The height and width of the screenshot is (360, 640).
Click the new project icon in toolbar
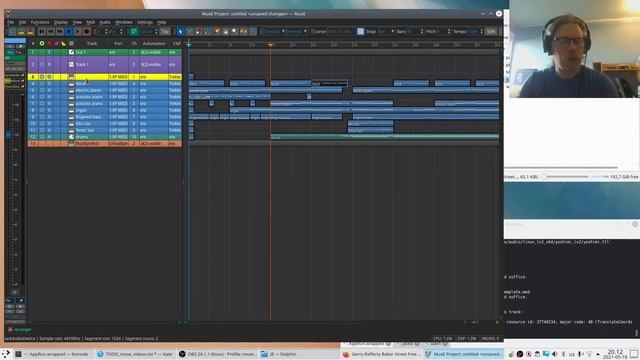pyautogui.click(x=12, y=31)
